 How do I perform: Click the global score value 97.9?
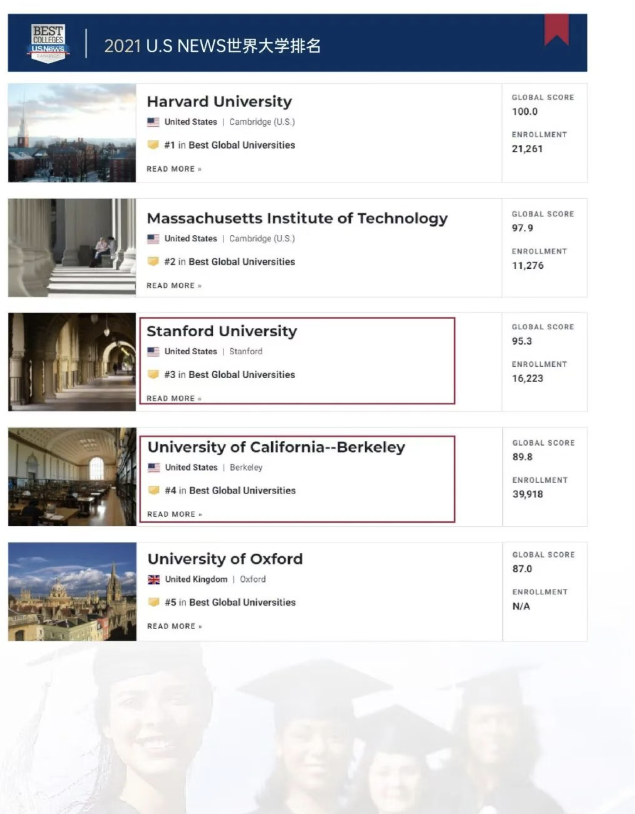click(522, 228)
